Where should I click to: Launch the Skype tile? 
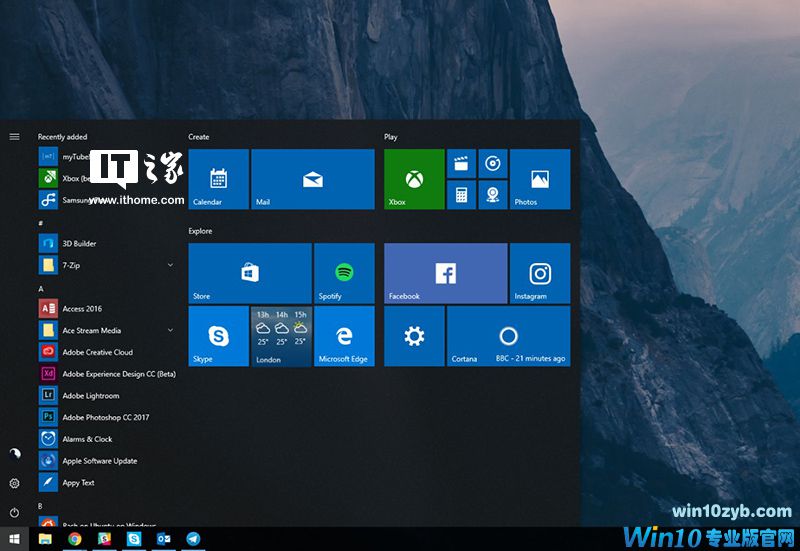[x=218, y=336]
